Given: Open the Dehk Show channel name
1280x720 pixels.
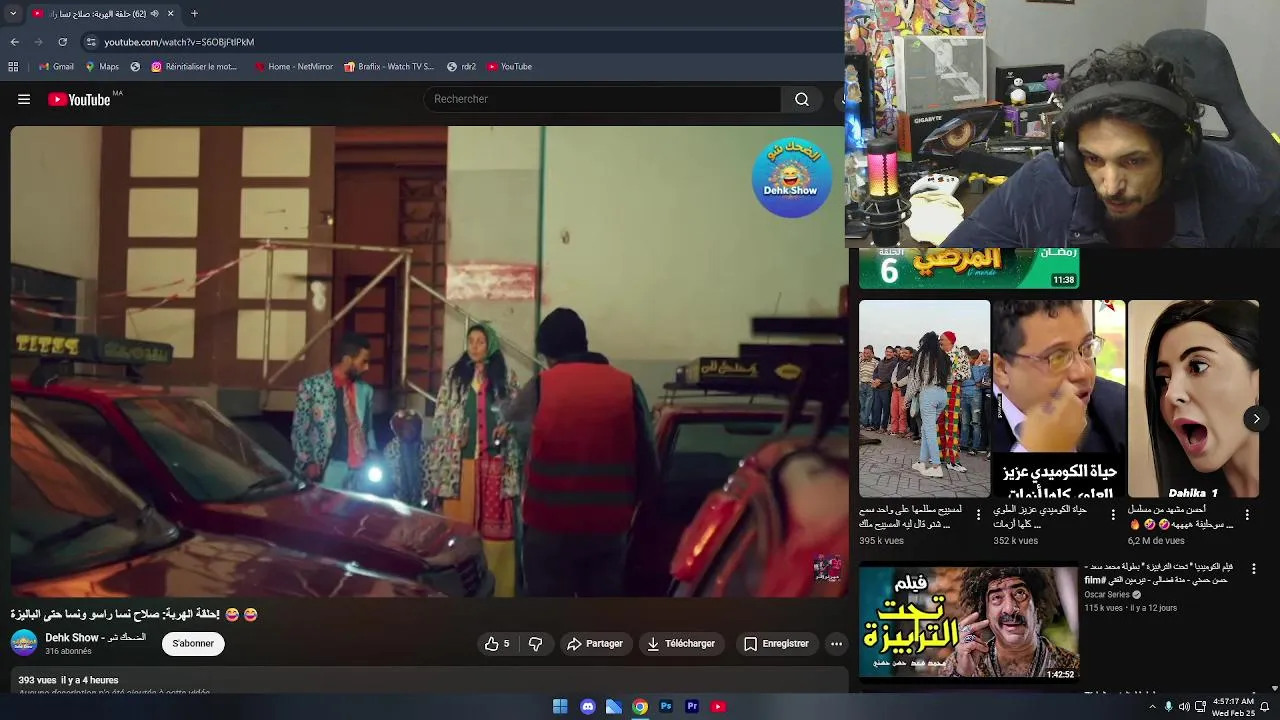Looking at the screenshot, I should [x=96, y=637].
